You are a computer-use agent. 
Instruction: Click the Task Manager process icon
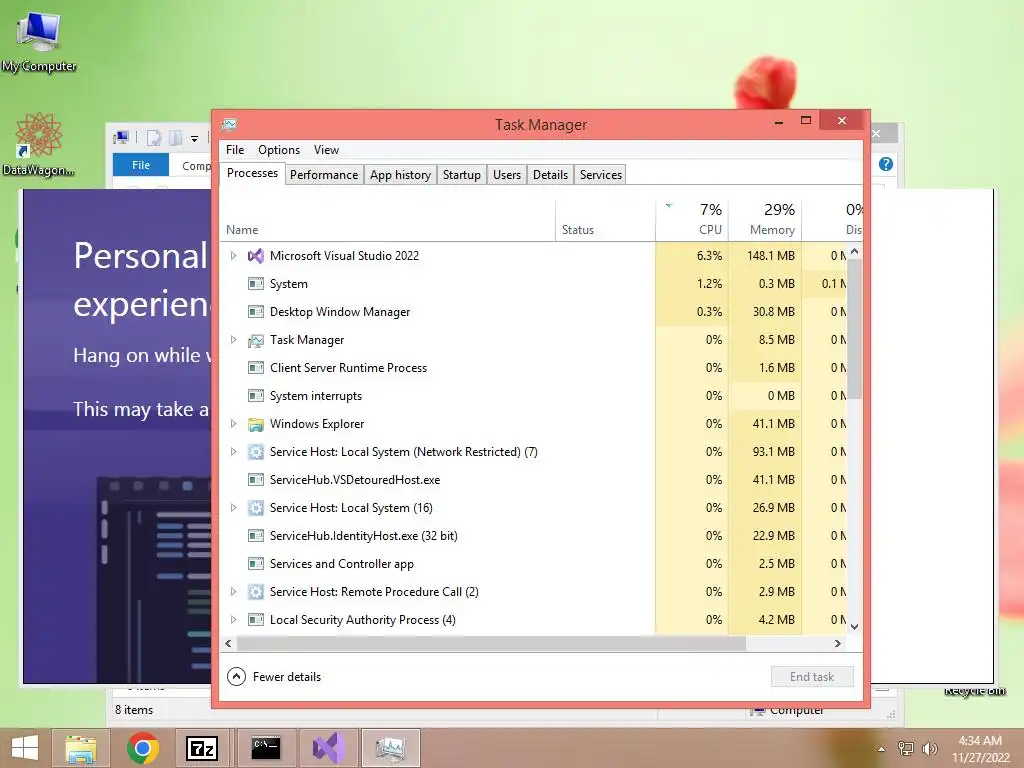[x=256, y=340]
